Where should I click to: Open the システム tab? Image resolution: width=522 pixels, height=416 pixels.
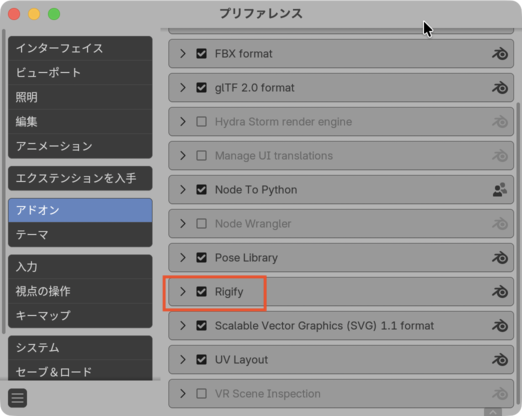(80, 348)
